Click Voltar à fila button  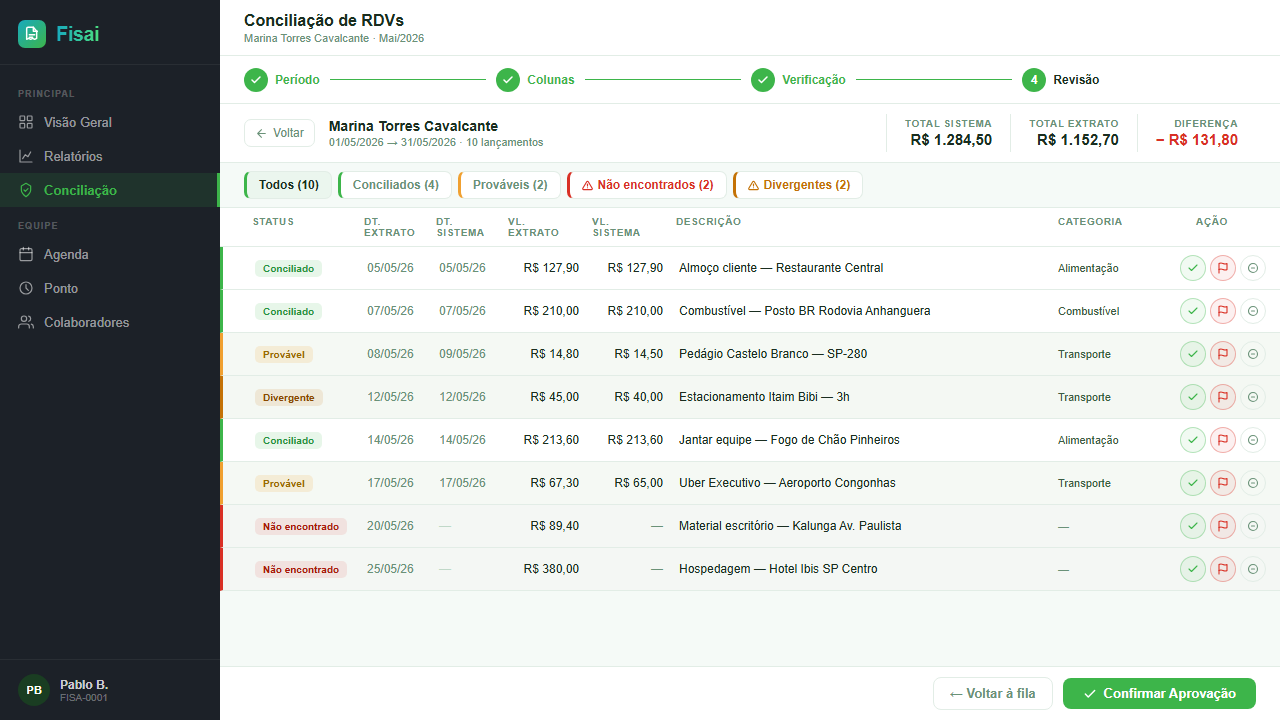pos(992,694)
